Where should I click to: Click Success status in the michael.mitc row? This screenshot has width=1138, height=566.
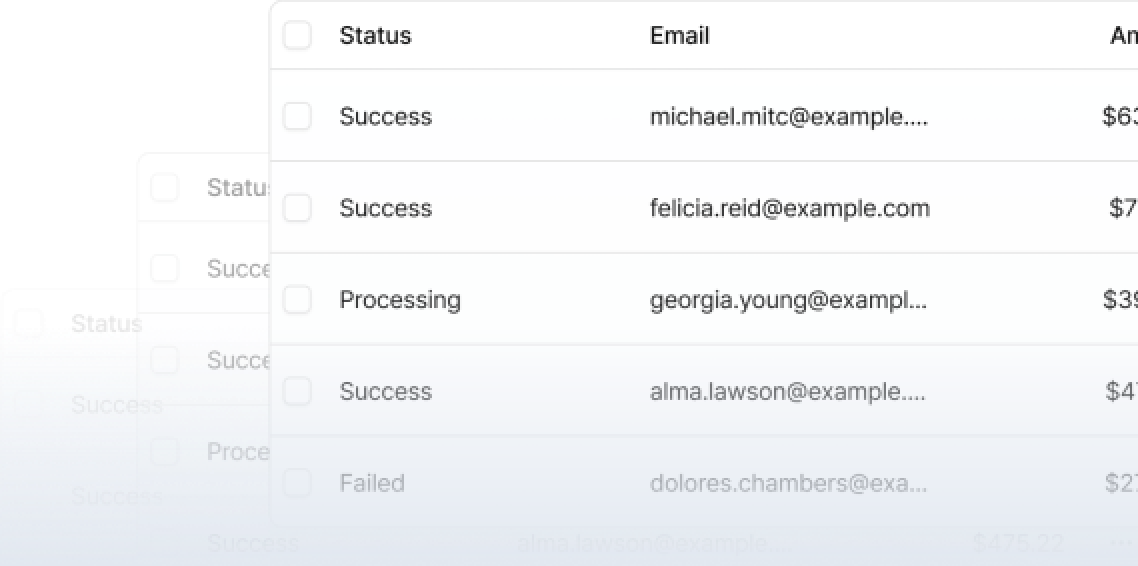[x=385, y=116]
